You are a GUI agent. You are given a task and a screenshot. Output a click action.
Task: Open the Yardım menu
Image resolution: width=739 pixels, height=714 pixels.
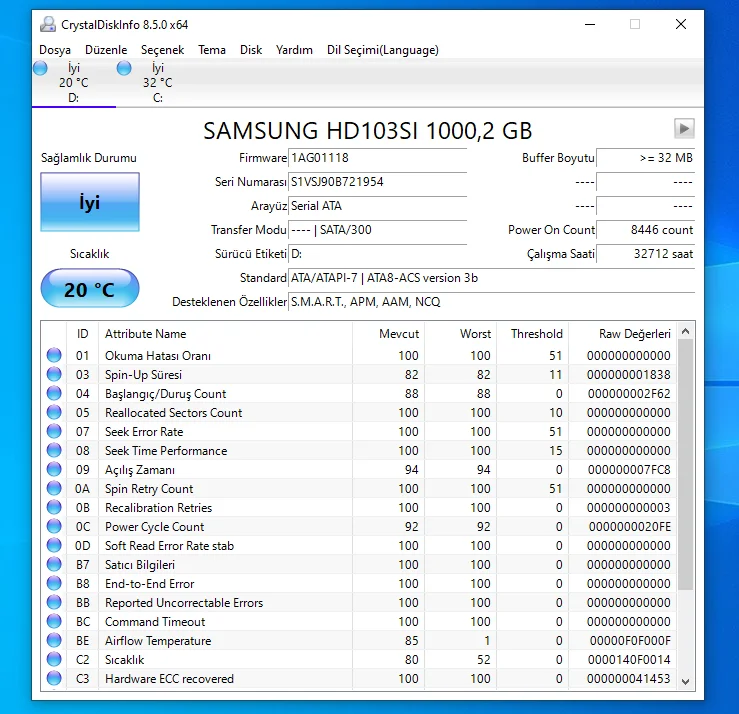(x=294, y=50)
